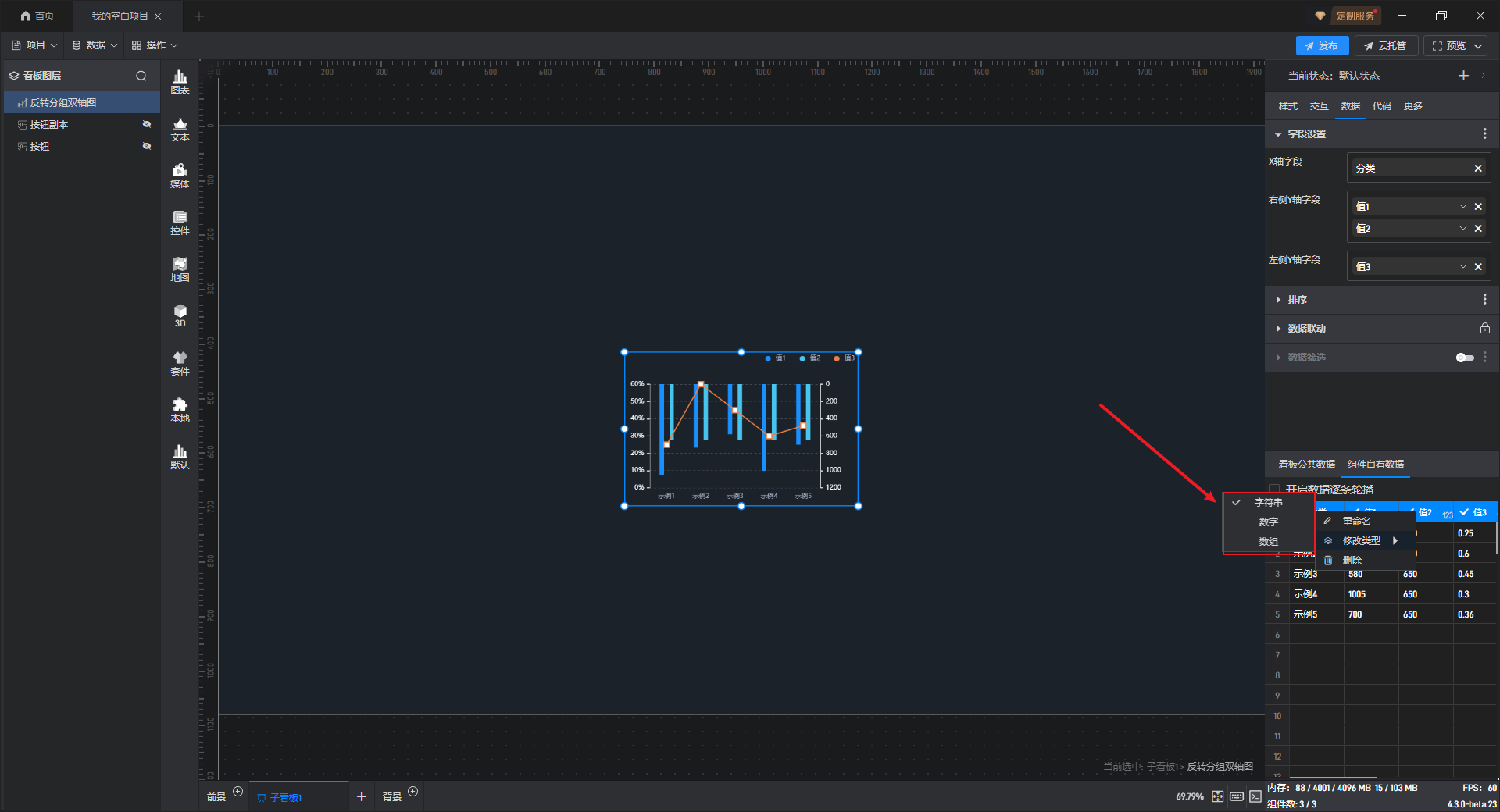Screen dimensions: 1500x812
Task: Open the 3D component library
Action: 180,315
